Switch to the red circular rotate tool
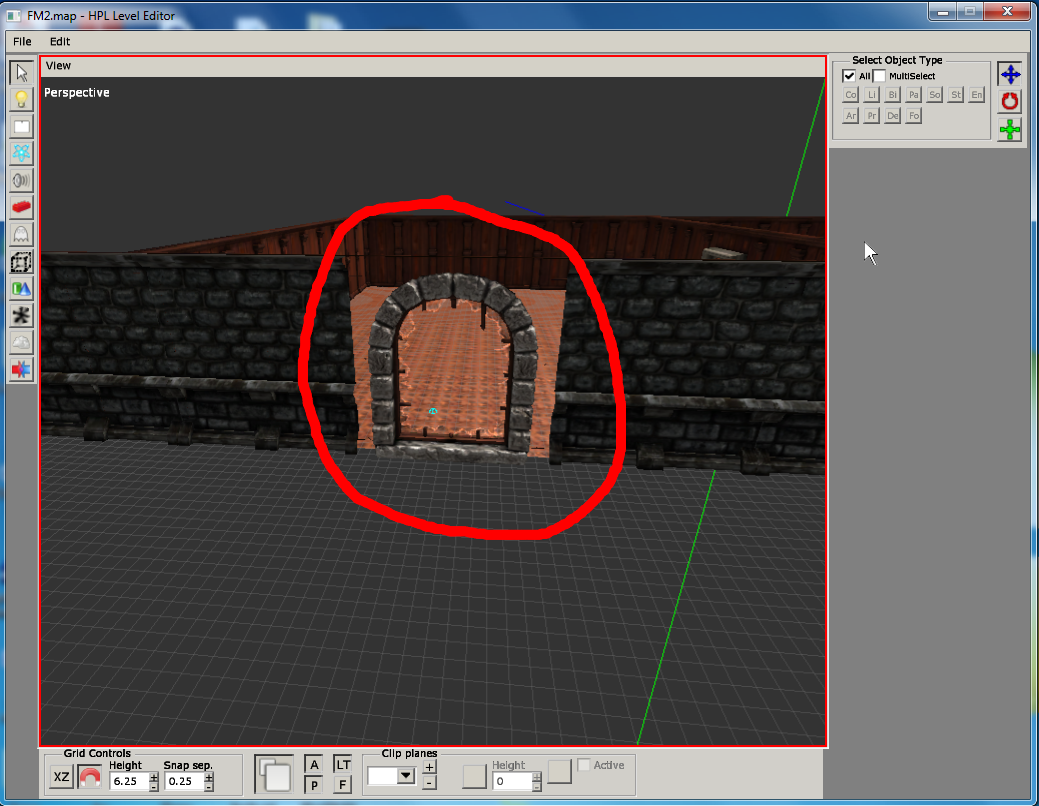 click(x=1010, y=101)
